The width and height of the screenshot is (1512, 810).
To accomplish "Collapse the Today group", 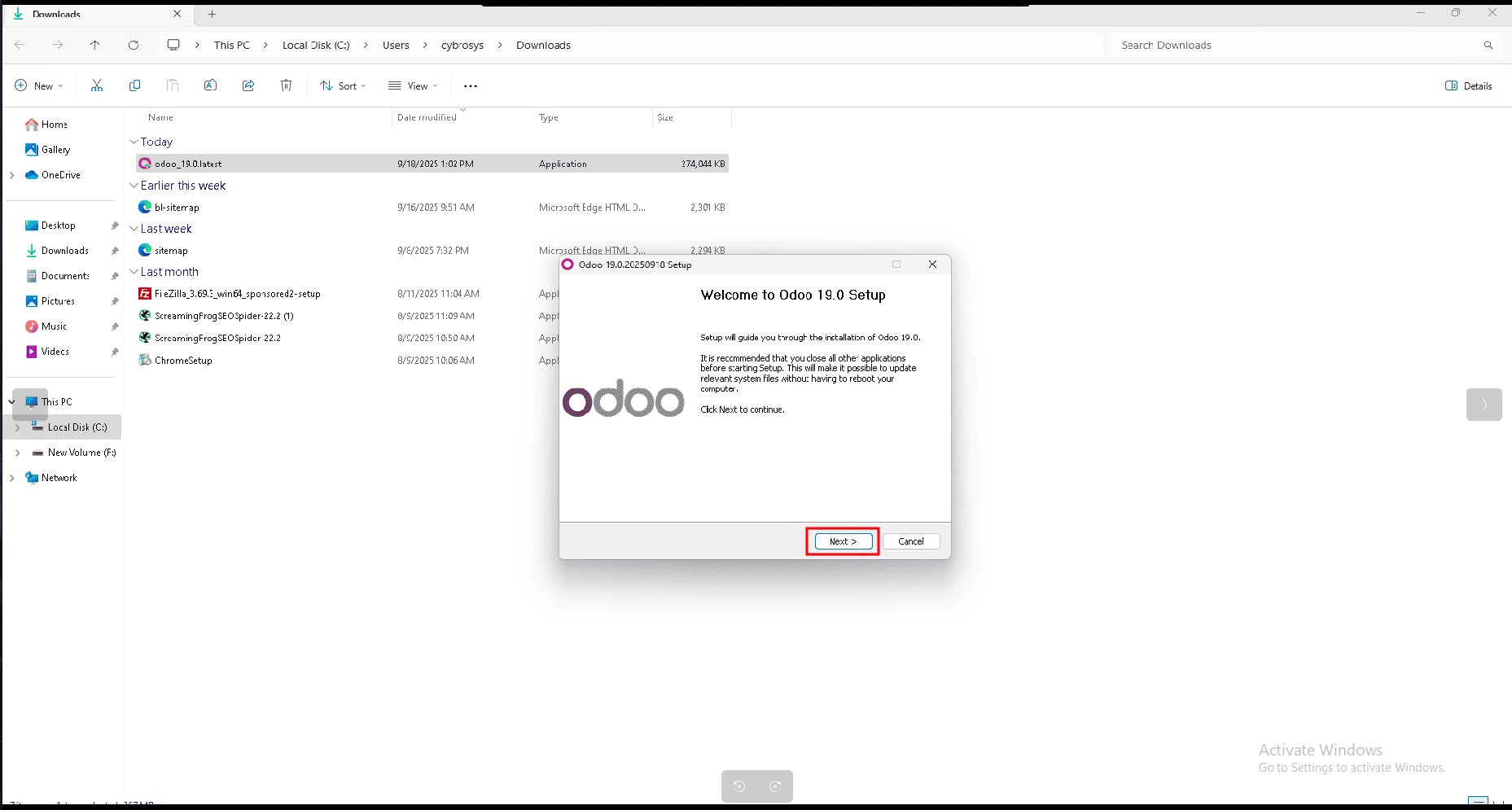I will (x=134, y=142).
